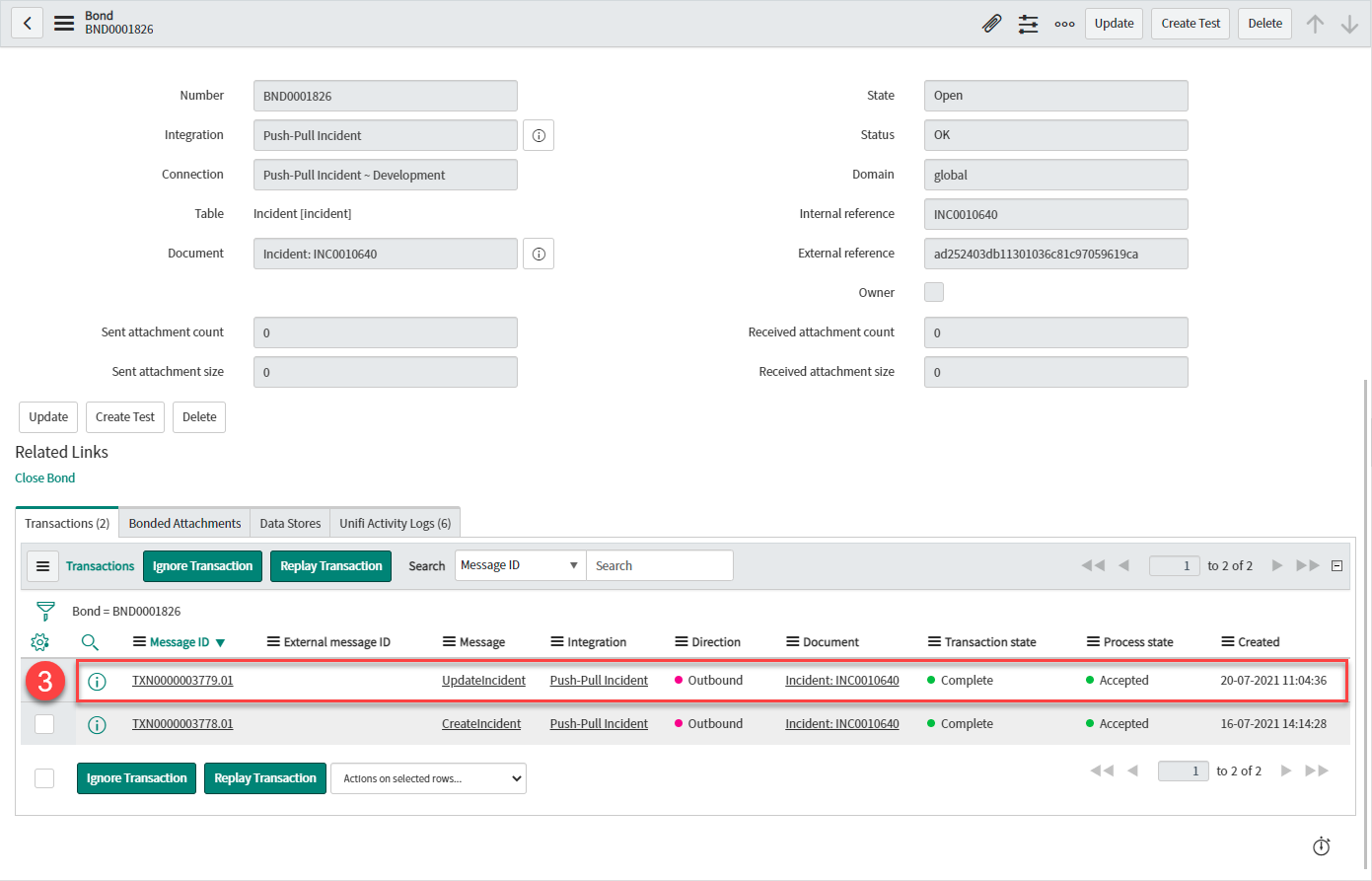Click the transactions list Search input field
The image size is (1372, 881).
(659, 565)
